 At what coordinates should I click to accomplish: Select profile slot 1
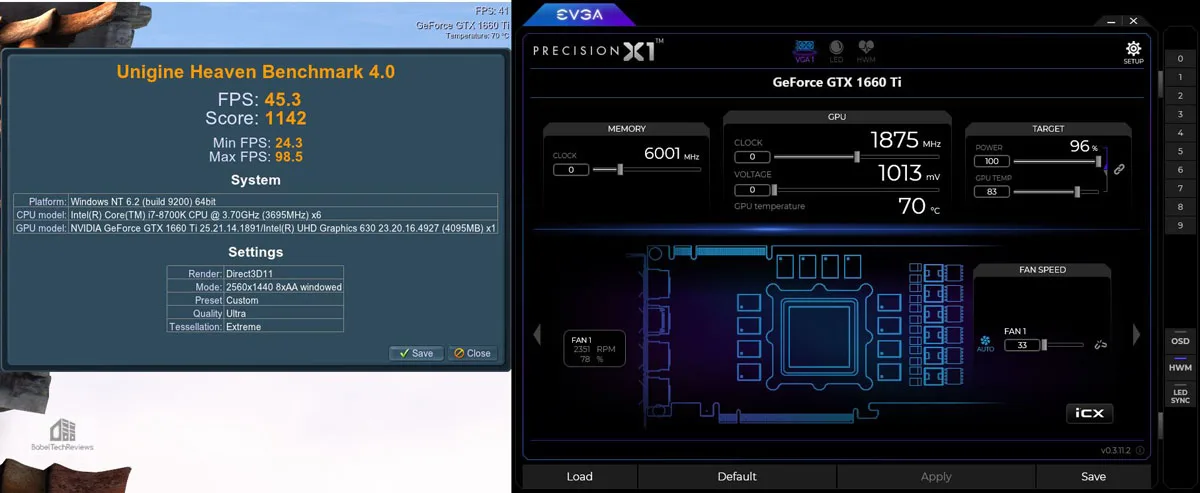[1180, 78]
